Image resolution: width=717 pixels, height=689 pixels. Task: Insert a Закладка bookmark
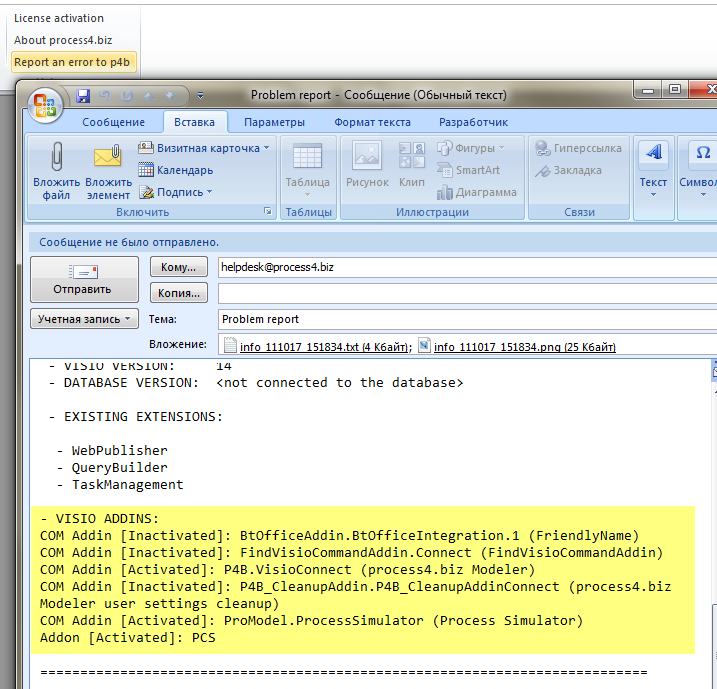568,170
